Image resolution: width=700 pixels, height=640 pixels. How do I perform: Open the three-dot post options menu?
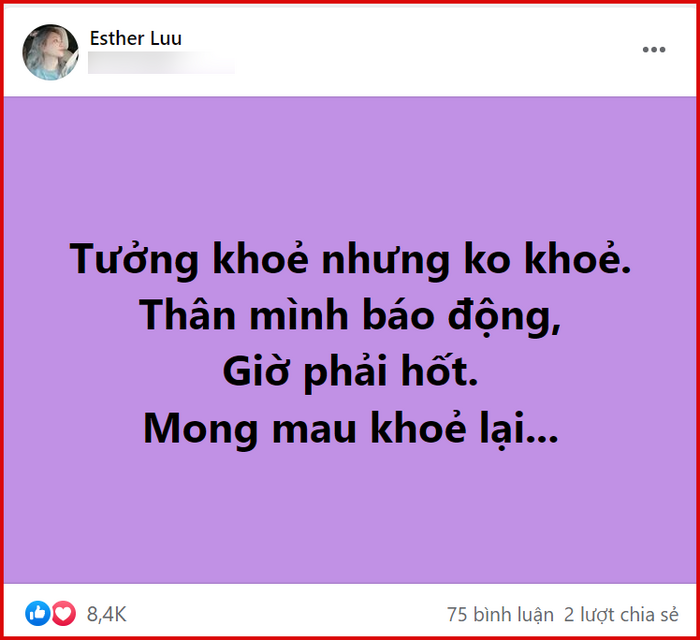(x=654, y=50)
